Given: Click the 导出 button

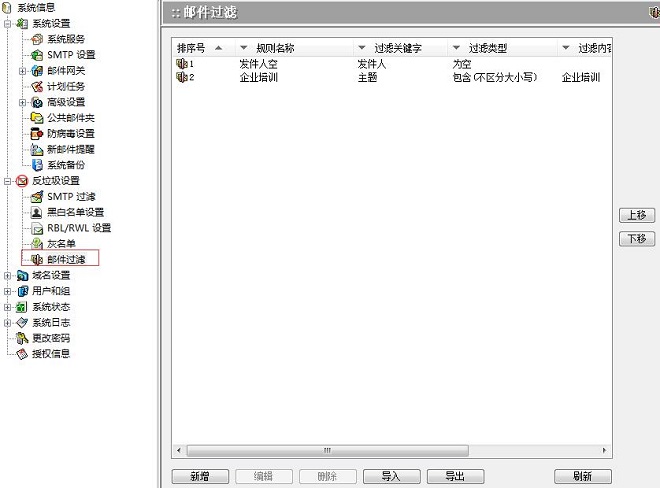Looking at the screenshot, I should pos(455,477).
